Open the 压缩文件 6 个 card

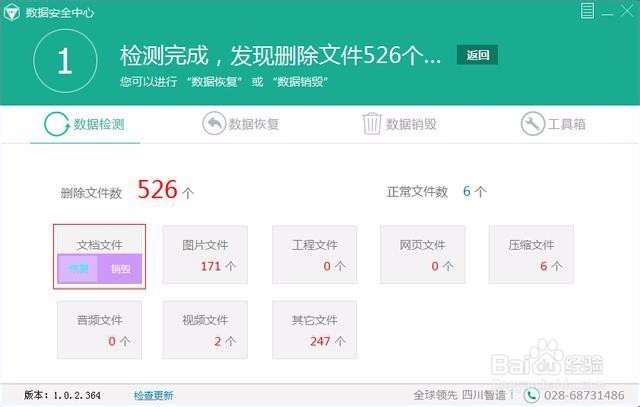[x=531, y=254]
